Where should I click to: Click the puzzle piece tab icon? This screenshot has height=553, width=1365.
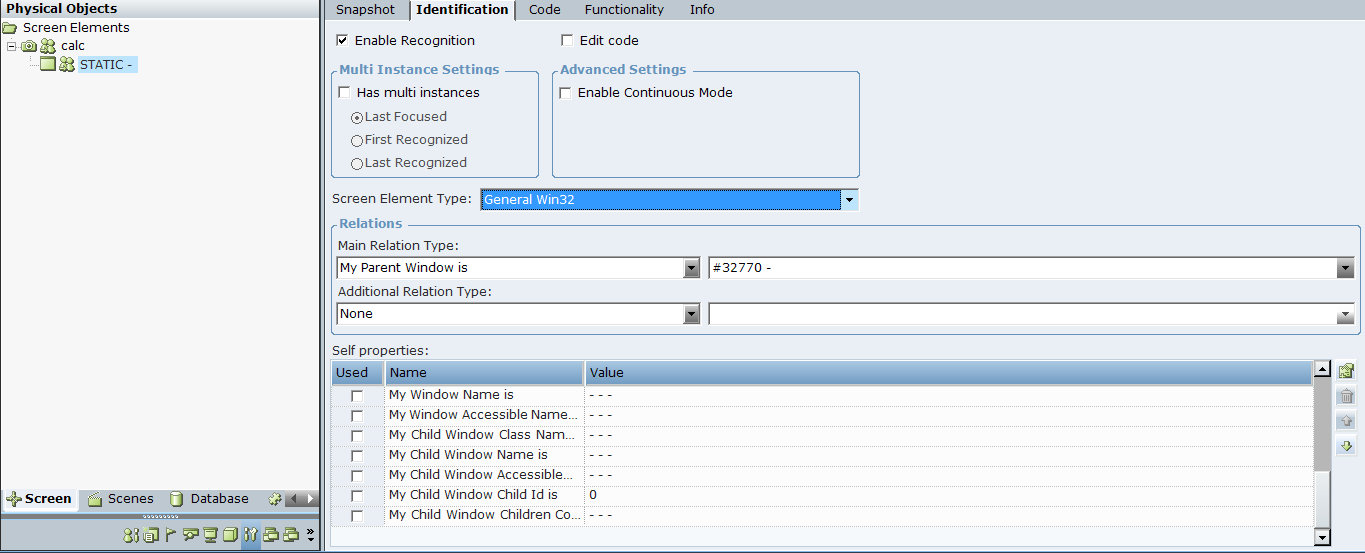(x=275, y=499)
